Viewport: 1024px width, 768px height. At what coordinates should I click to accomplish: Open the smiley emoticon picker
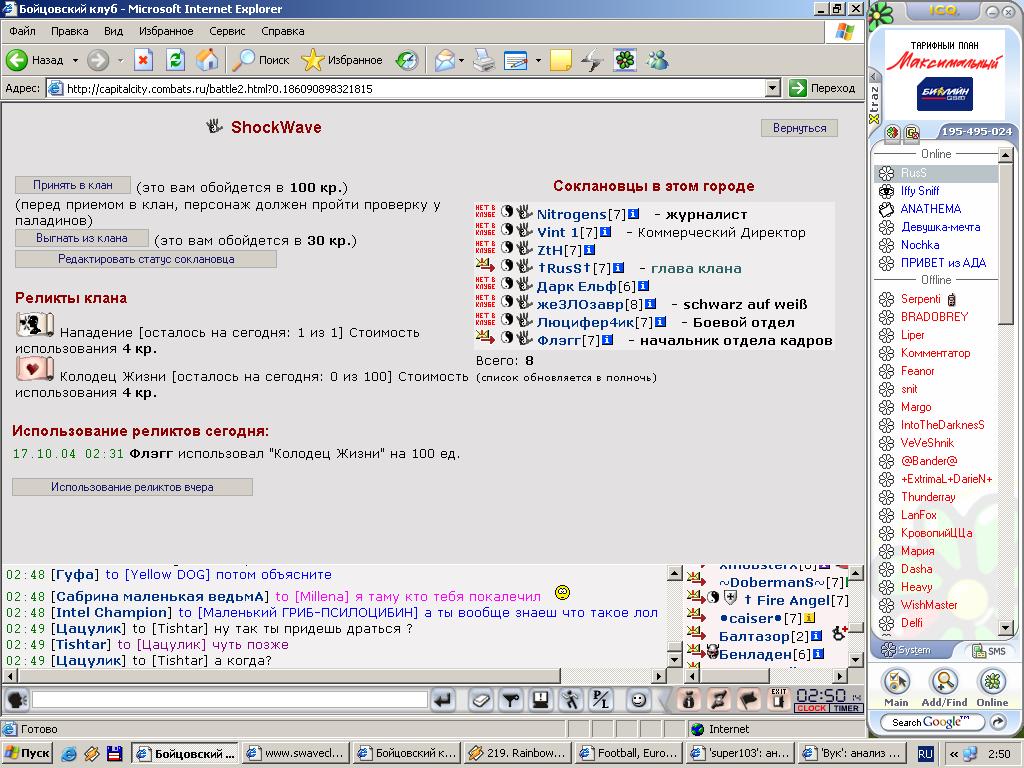point(638,700)
